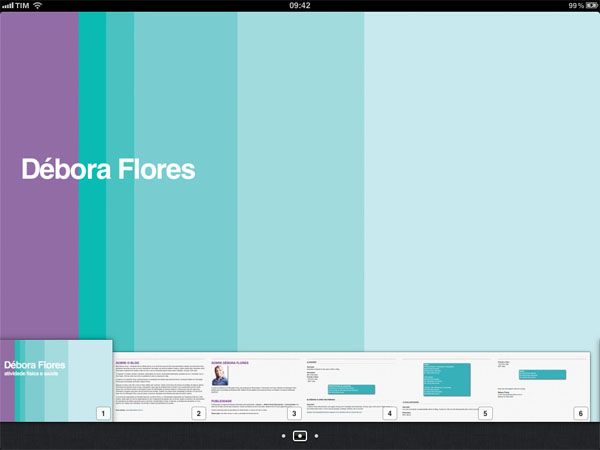Viewport: 600px width, 450px height.
Task: Tap the right dot in the bottom bar
Action: pos(316,436)
